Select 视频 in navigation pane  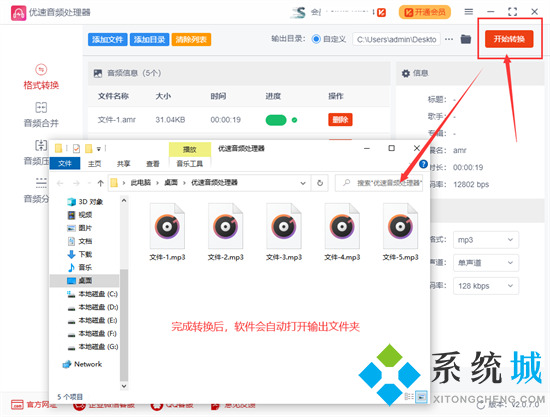(x=80, y=215)
